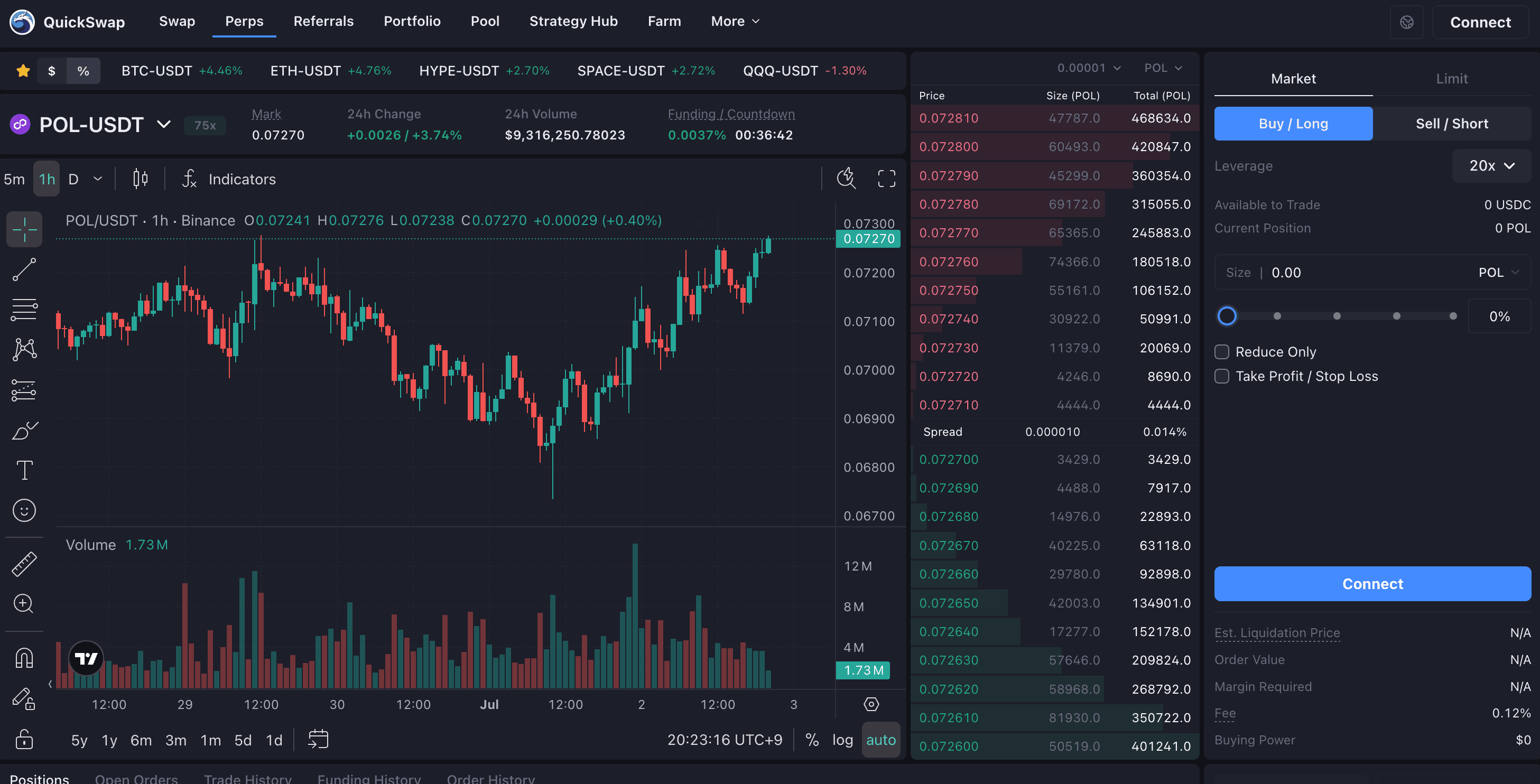The height and width of the screenshot is (784, 1540).
Task: Click the Size input field
Action: click(1372, 273)
